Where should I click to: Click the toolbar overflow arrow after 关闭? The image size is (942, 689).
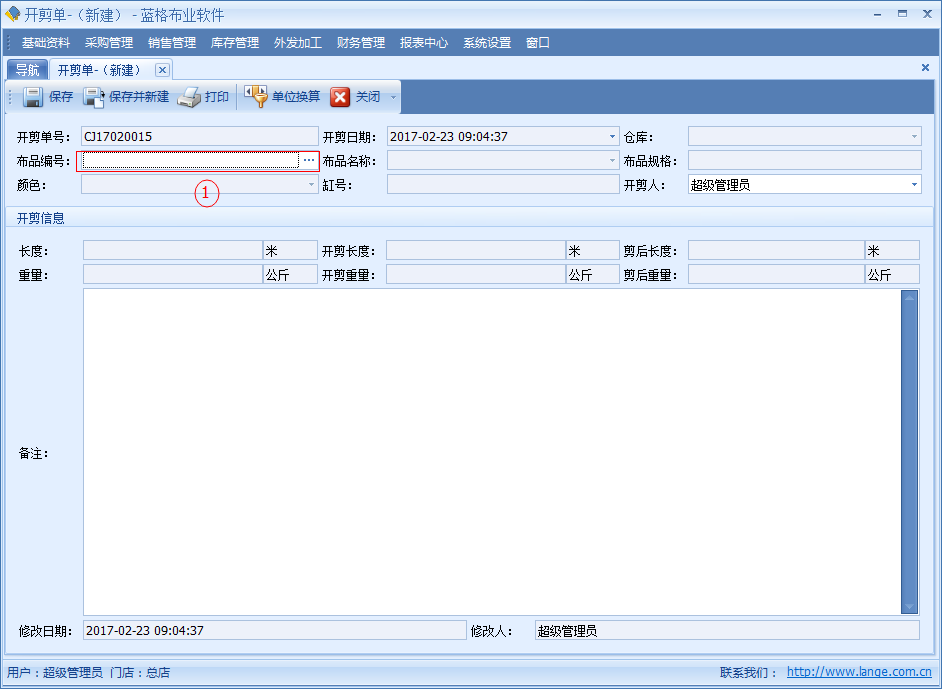click(x=394, y=98)
